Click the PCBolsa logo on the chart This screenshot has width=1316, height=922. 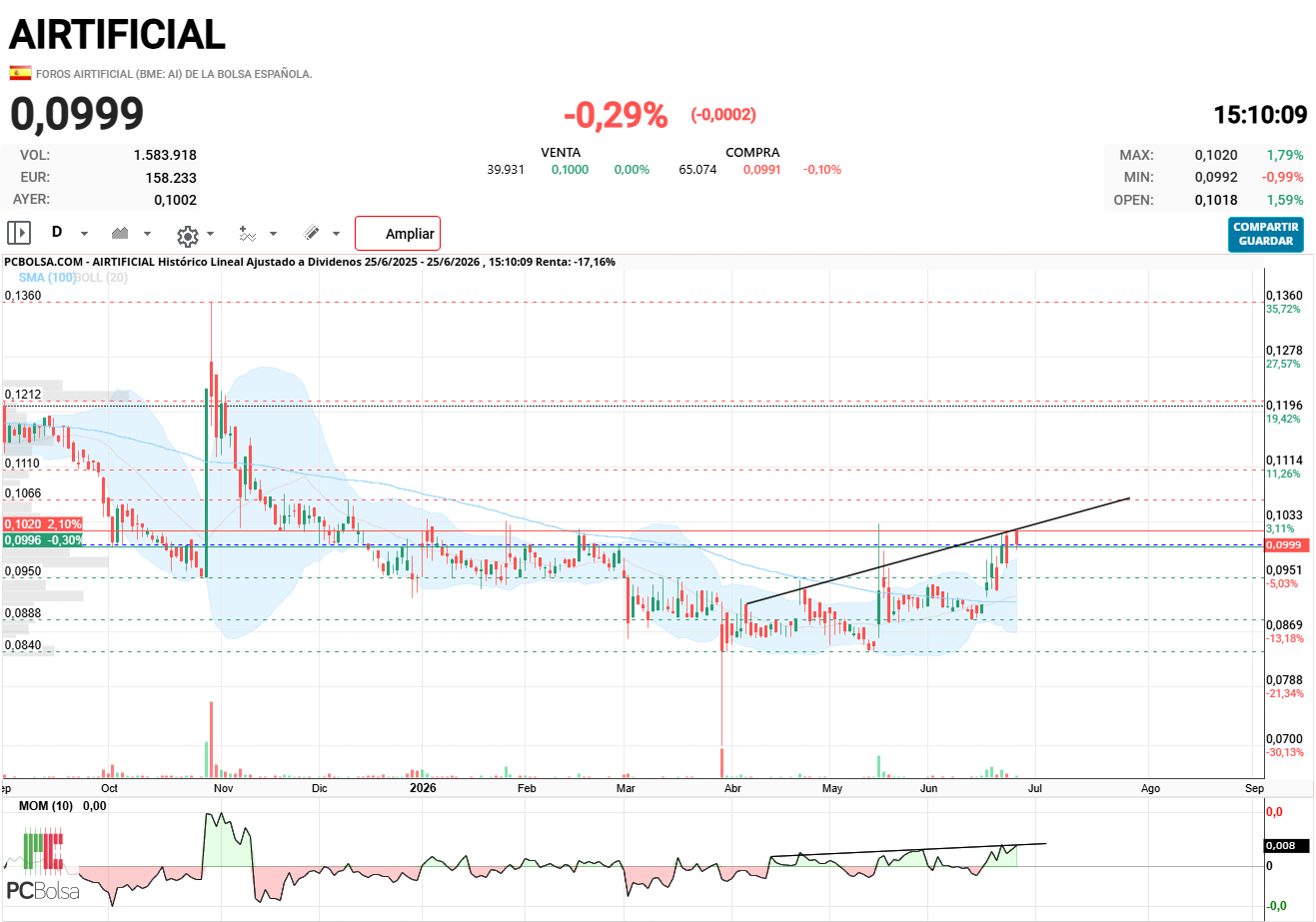click(x=42, y=865)
